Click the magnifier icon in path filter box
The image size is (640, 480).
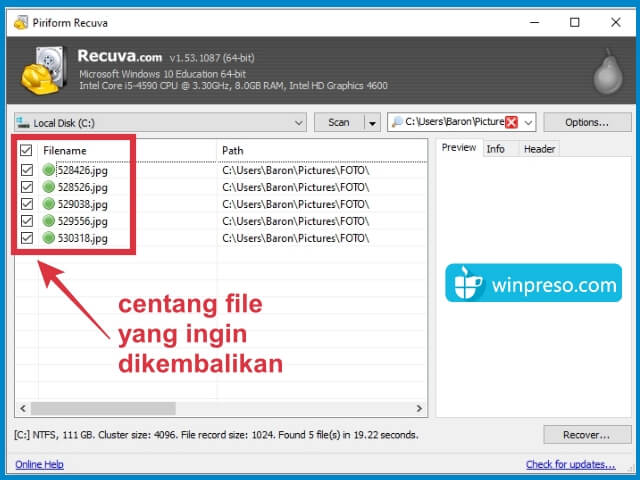[x=397, y=122]
